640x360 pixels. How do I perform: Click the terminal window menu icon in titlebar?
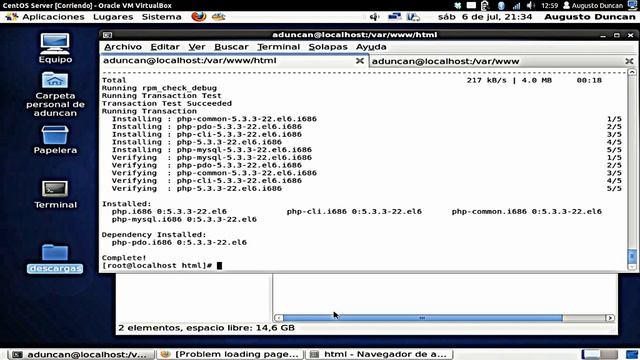(107, 35)
